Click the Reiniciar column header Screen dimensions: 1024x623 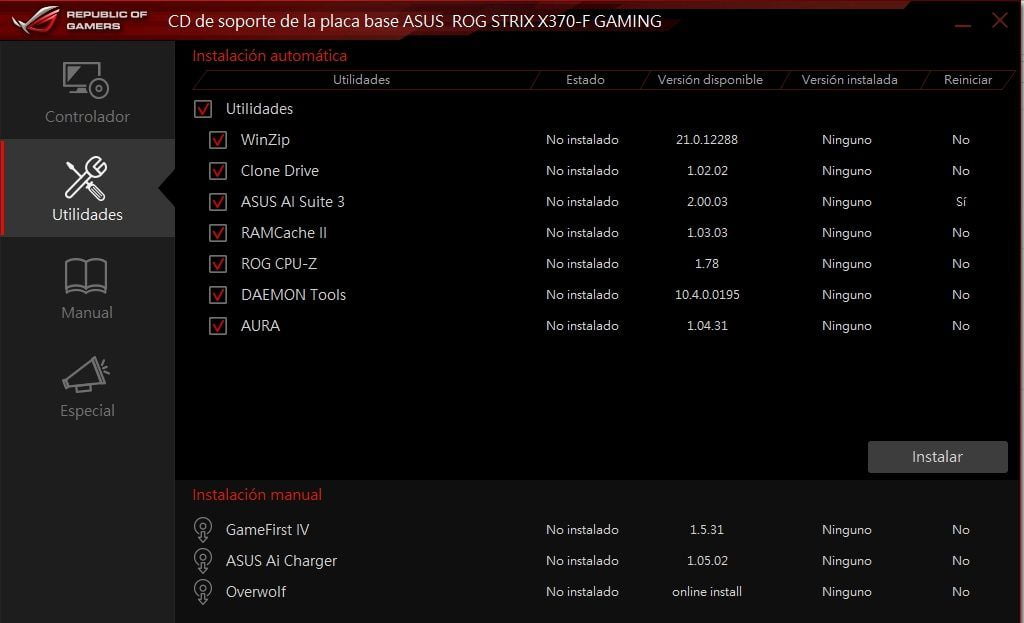pos(967,80)
